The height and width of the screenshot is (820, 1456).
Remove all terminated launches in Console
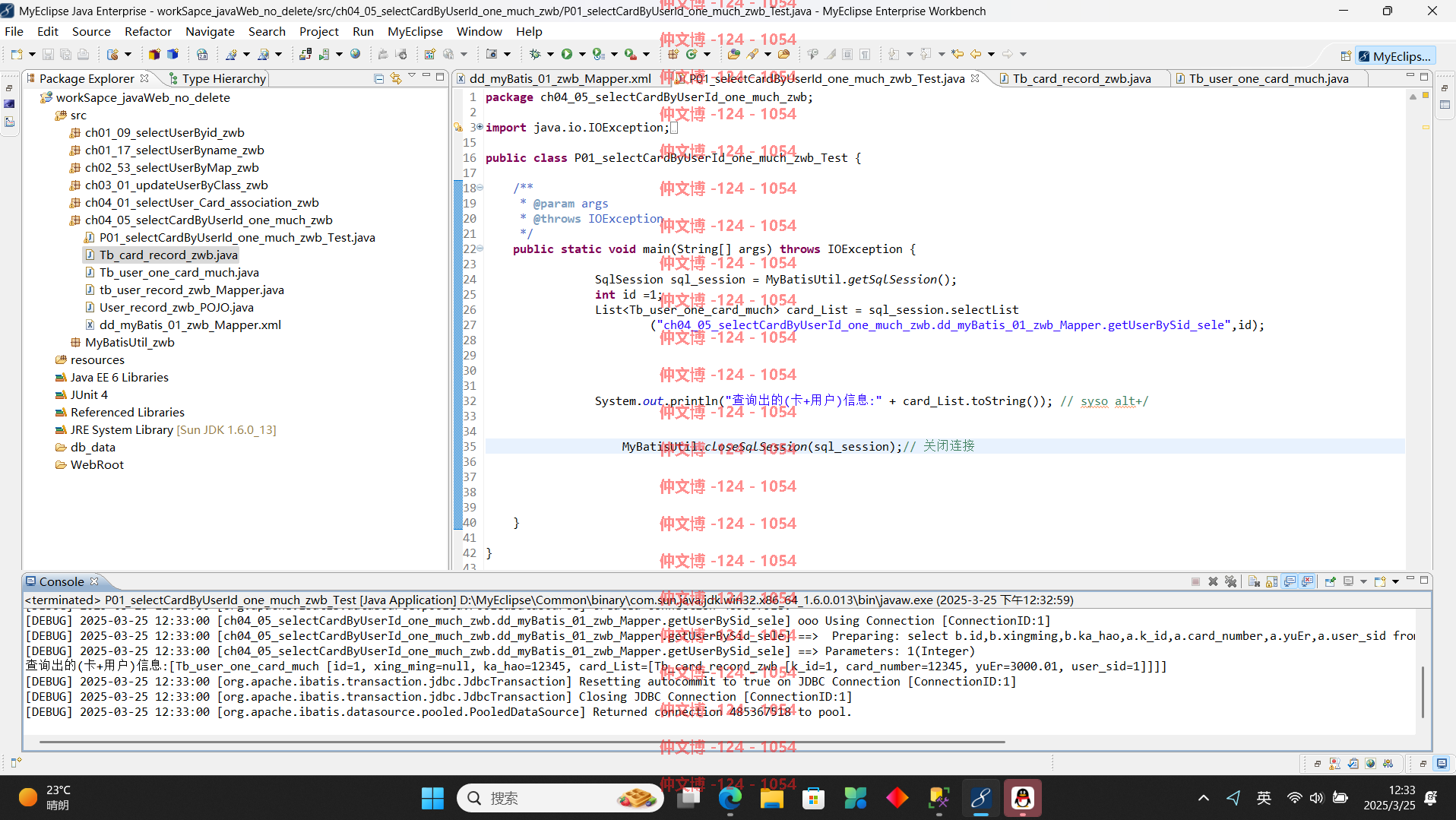1230,581
